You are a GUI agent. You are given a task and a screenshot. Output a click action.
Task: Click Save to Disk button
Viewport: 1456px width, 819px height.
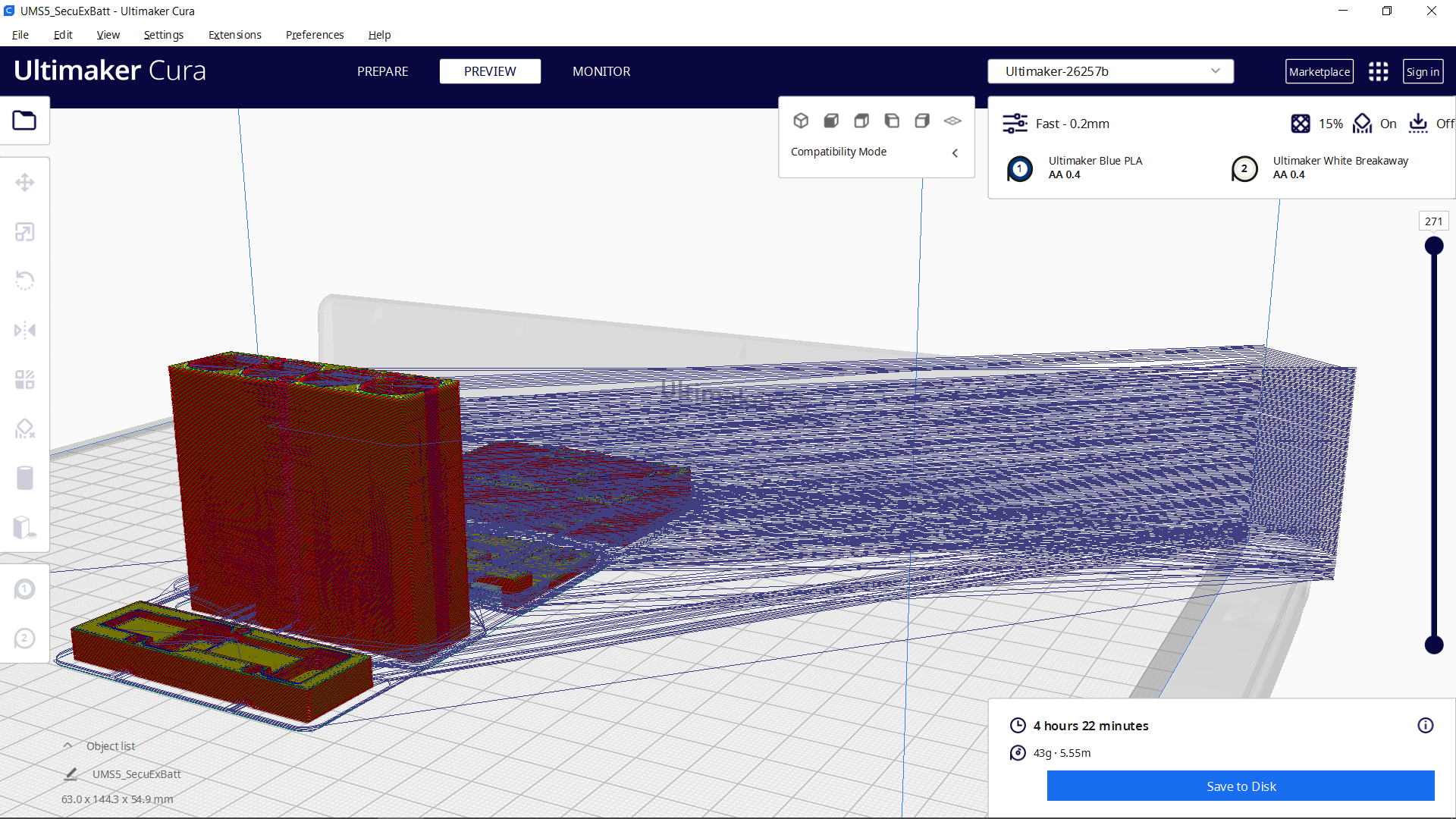pyautogui.click(x=1240, y=786)
